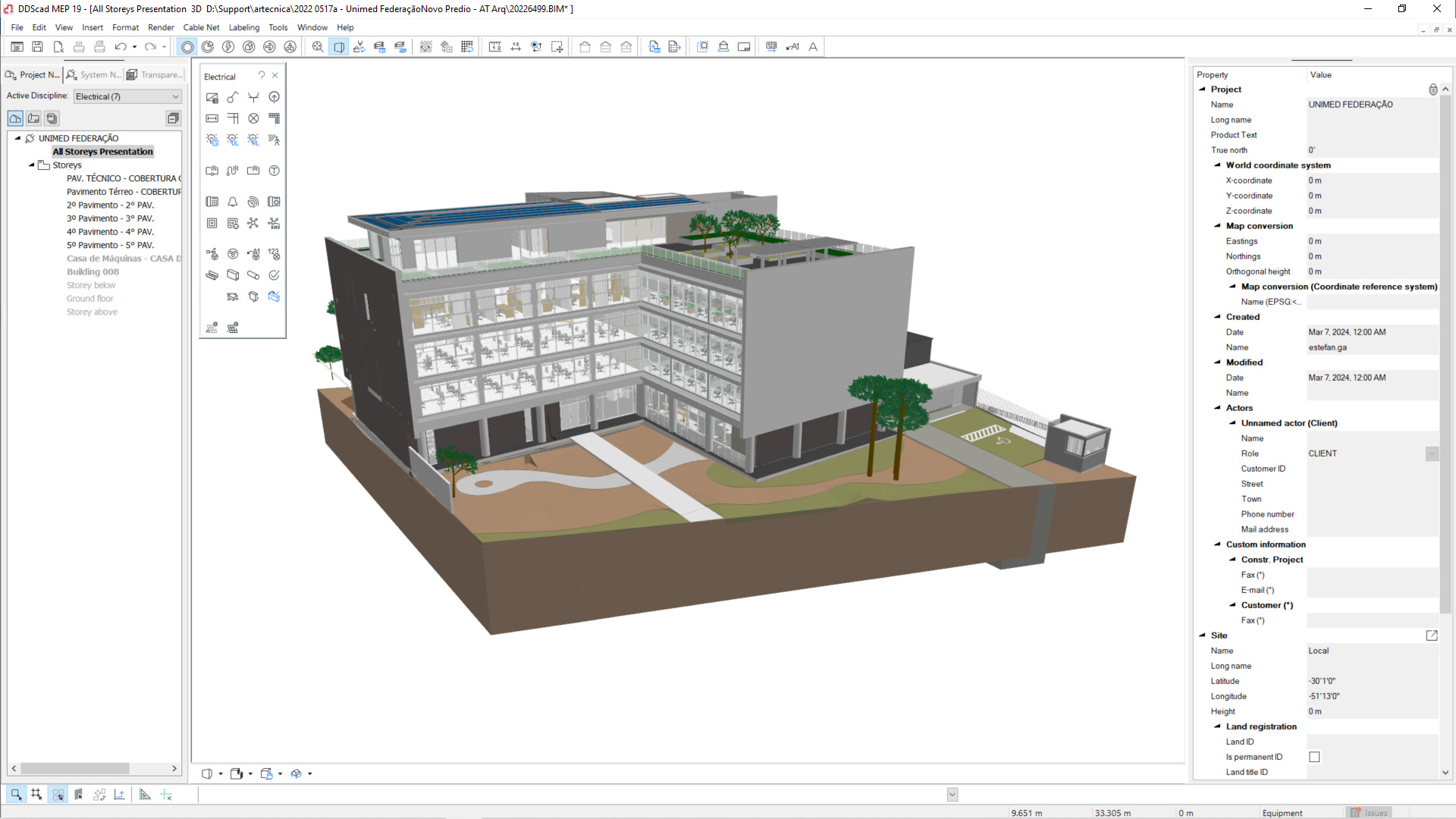This screenshot has height=819, width=1456.
Task: Toggle the highlighted 3D view toolbar button
Action: pos(339,47)
